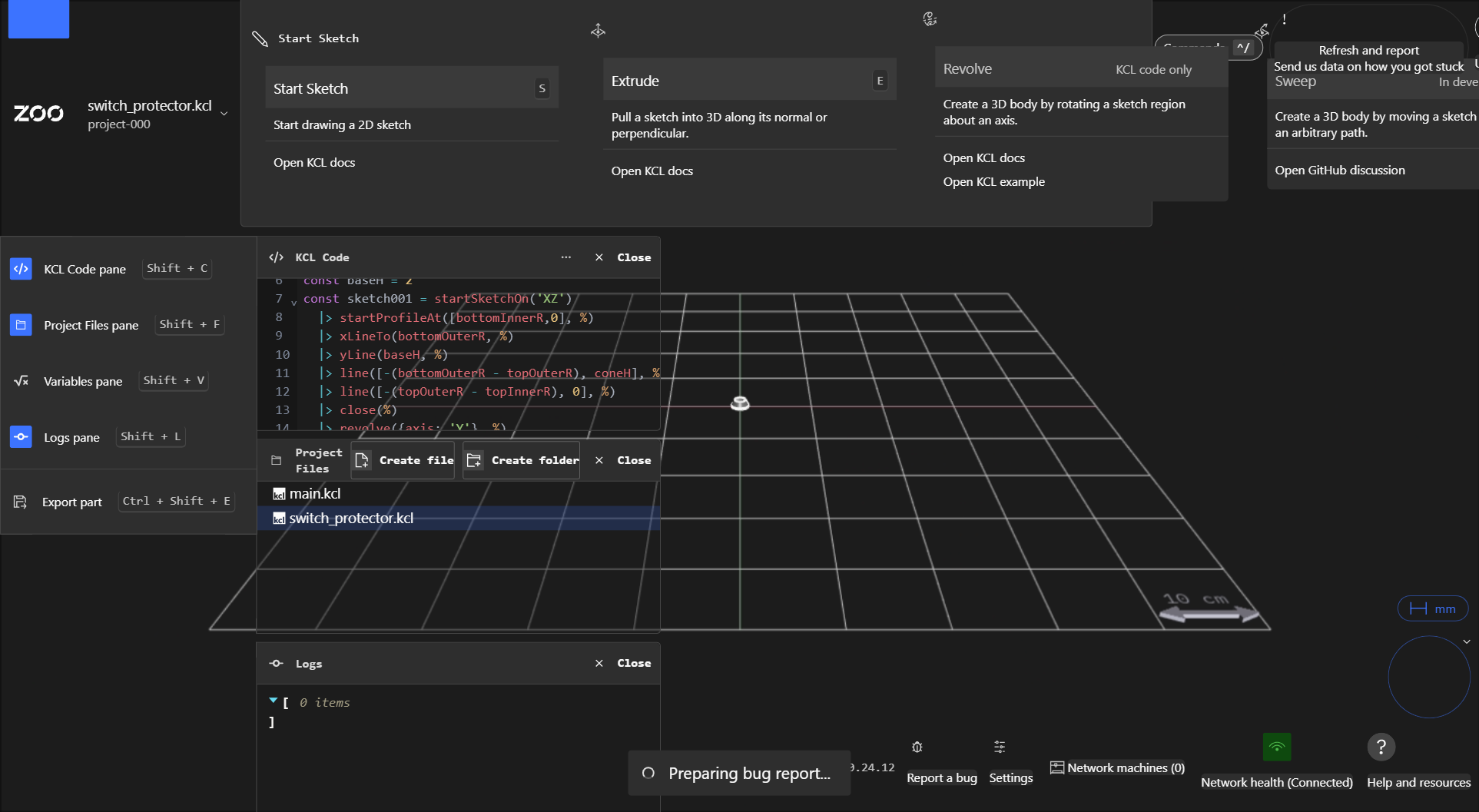1479x812 pixels.
Task: Click the Create file icon button
Action: tap(403, 460)
